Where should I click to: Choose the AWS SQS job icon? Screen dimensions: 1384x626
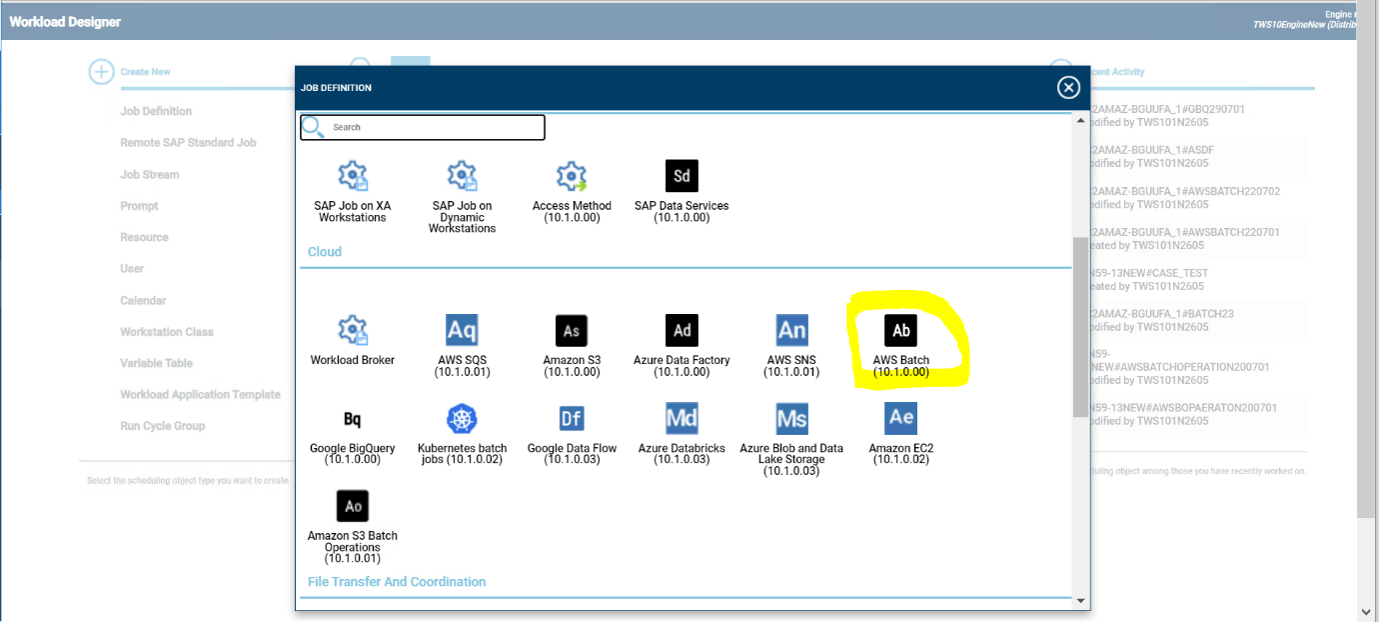tap(462, 331)
